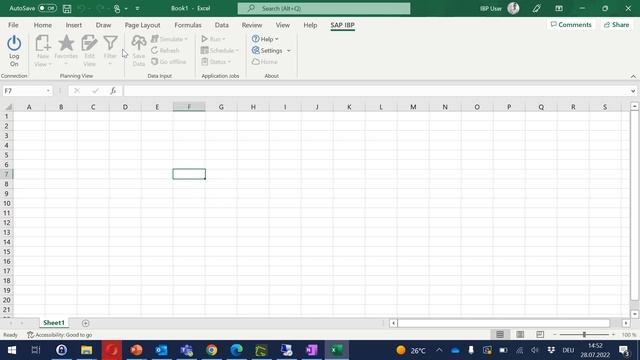Switch to Normal view icon in status bar
The width and height of the screenshot is (640, 360).
click(500, 334)
